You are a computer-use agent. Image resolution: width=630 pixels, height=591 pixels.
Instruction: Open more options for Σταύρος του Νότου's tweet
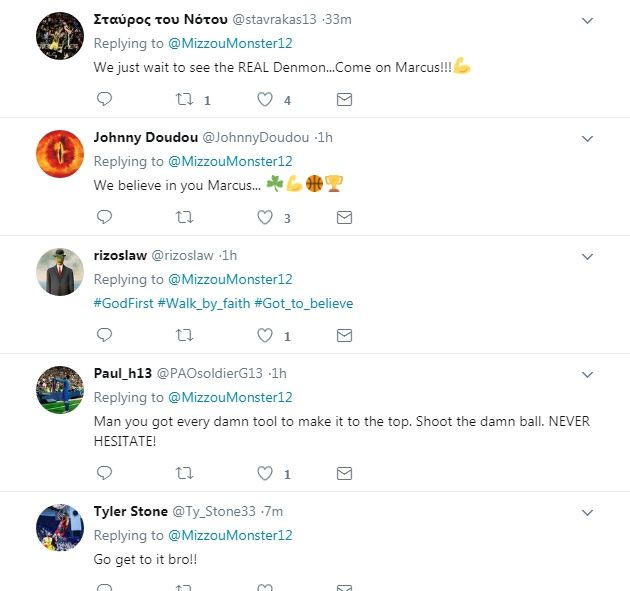point(588,21)
